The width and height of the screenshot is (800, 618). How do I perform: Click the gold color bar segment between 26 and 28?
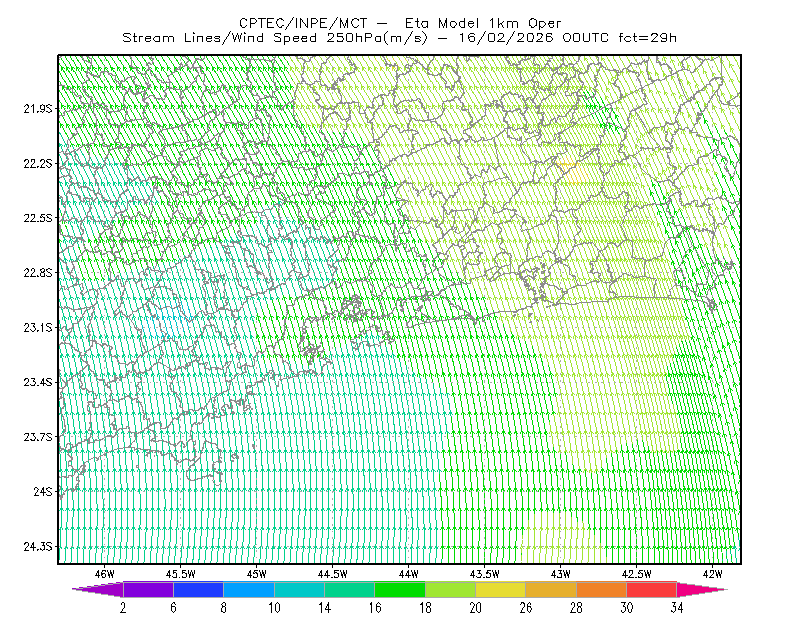coord(551,589)
